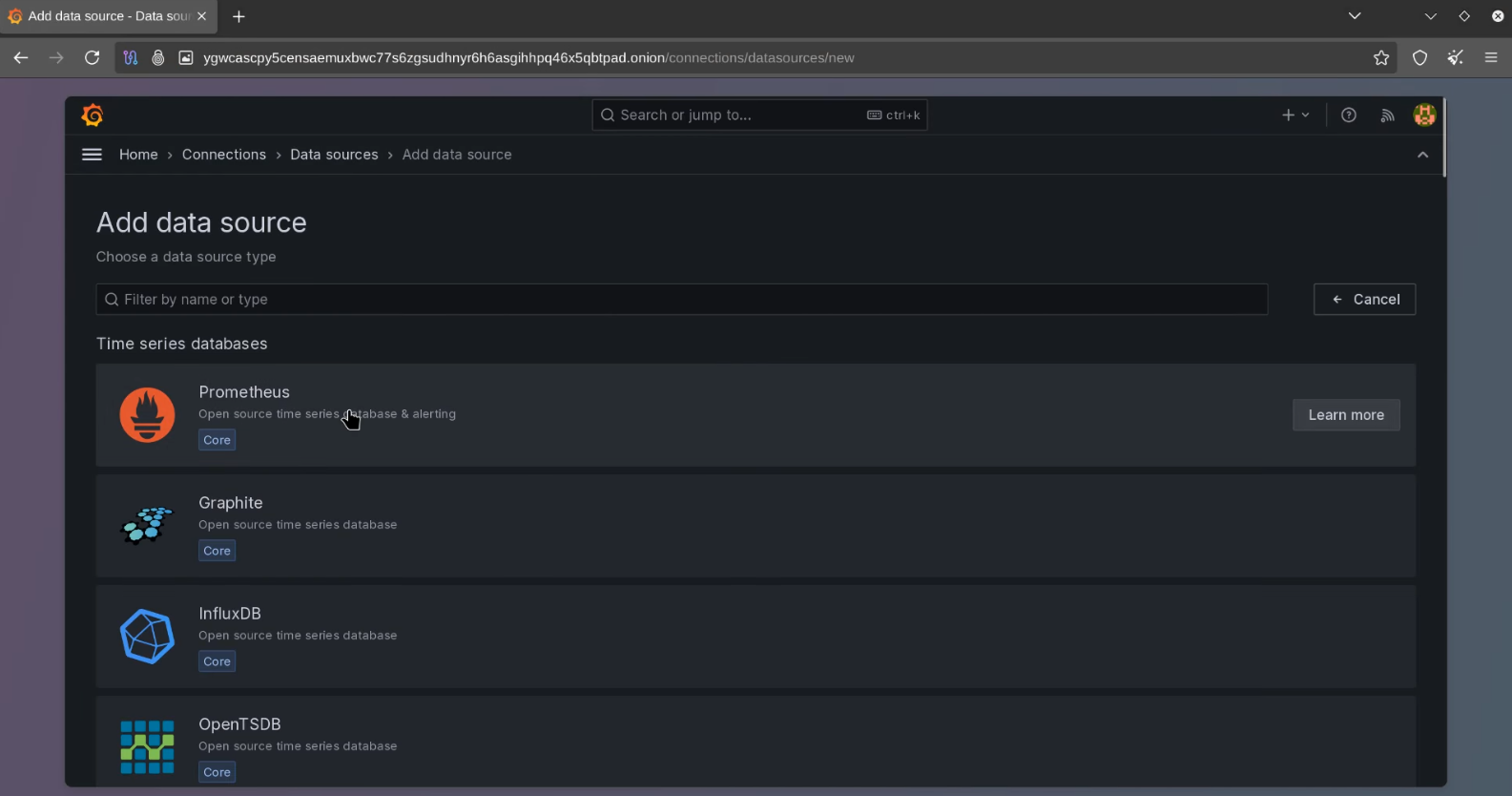The height and width of the screenshot is (796, 1512).
Task: Open the hamburger navigation menu
Action: pyautogui.click(x=92, y=155)
